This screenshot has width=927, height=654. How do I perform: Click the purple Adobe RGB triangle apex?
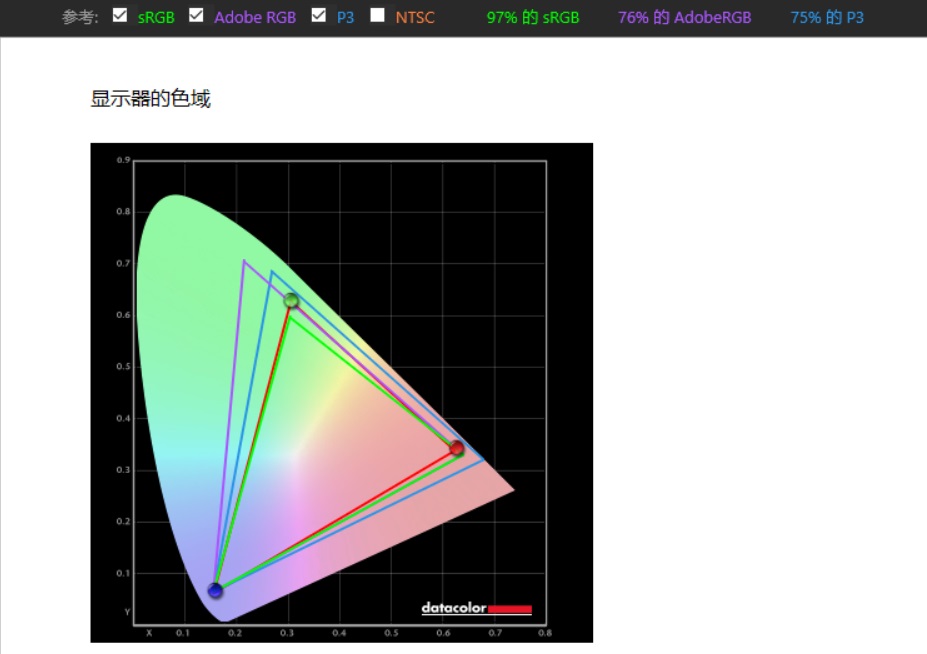point(244,260)
